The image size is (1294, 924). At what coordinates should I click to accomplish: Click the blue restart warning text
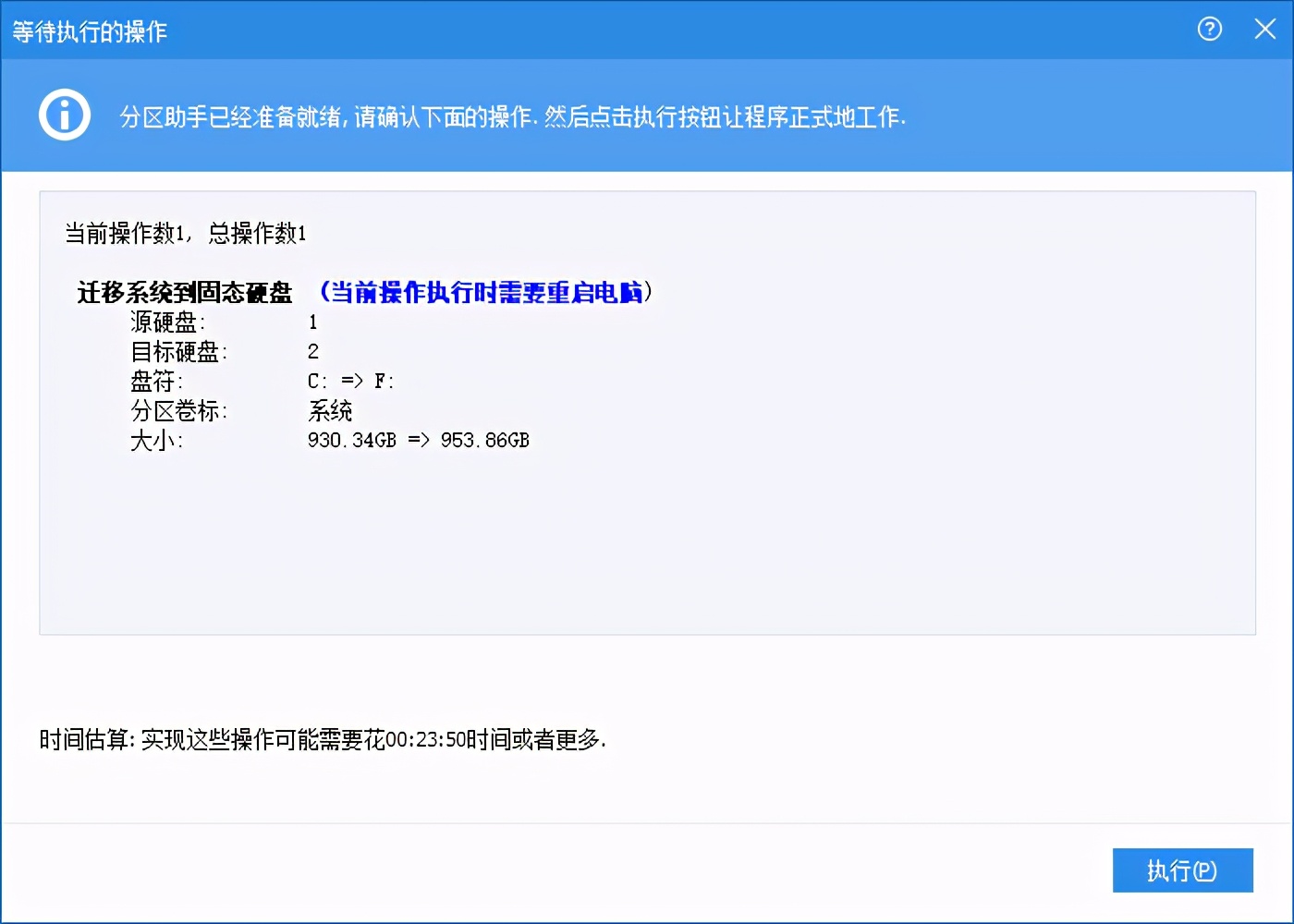pos(484,290)
